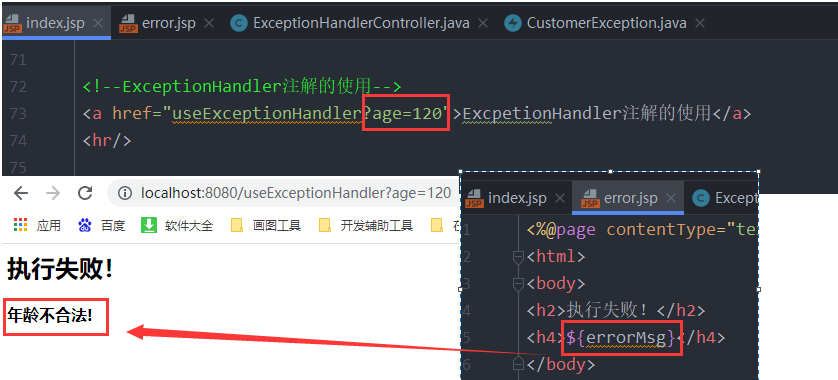
Task: Click <%@page contentType line in error.jsp
Action: point(641,230)
